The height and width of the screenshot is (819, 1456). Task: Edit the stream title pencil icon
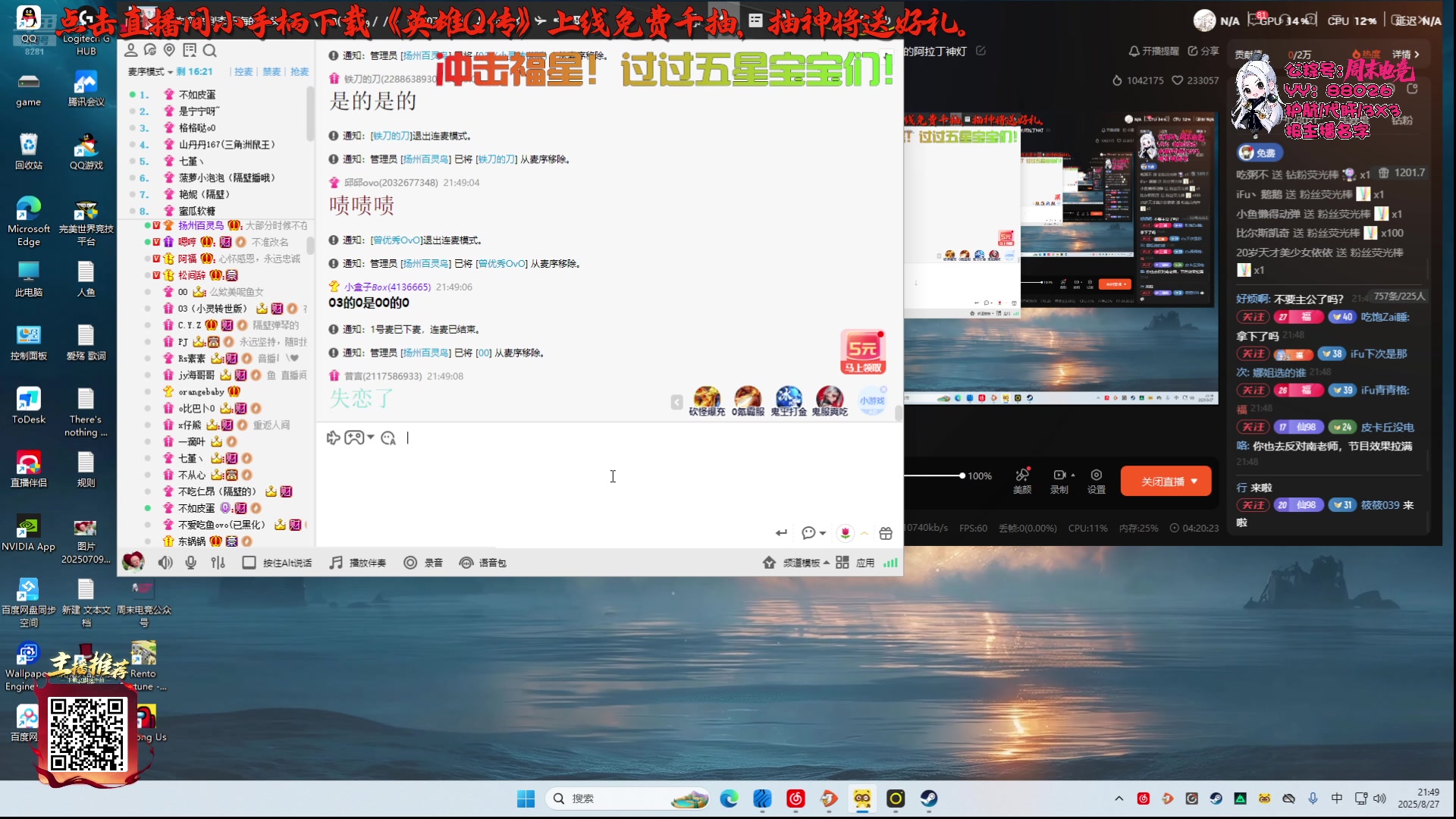pyautogui.click(x=981, y=51)
